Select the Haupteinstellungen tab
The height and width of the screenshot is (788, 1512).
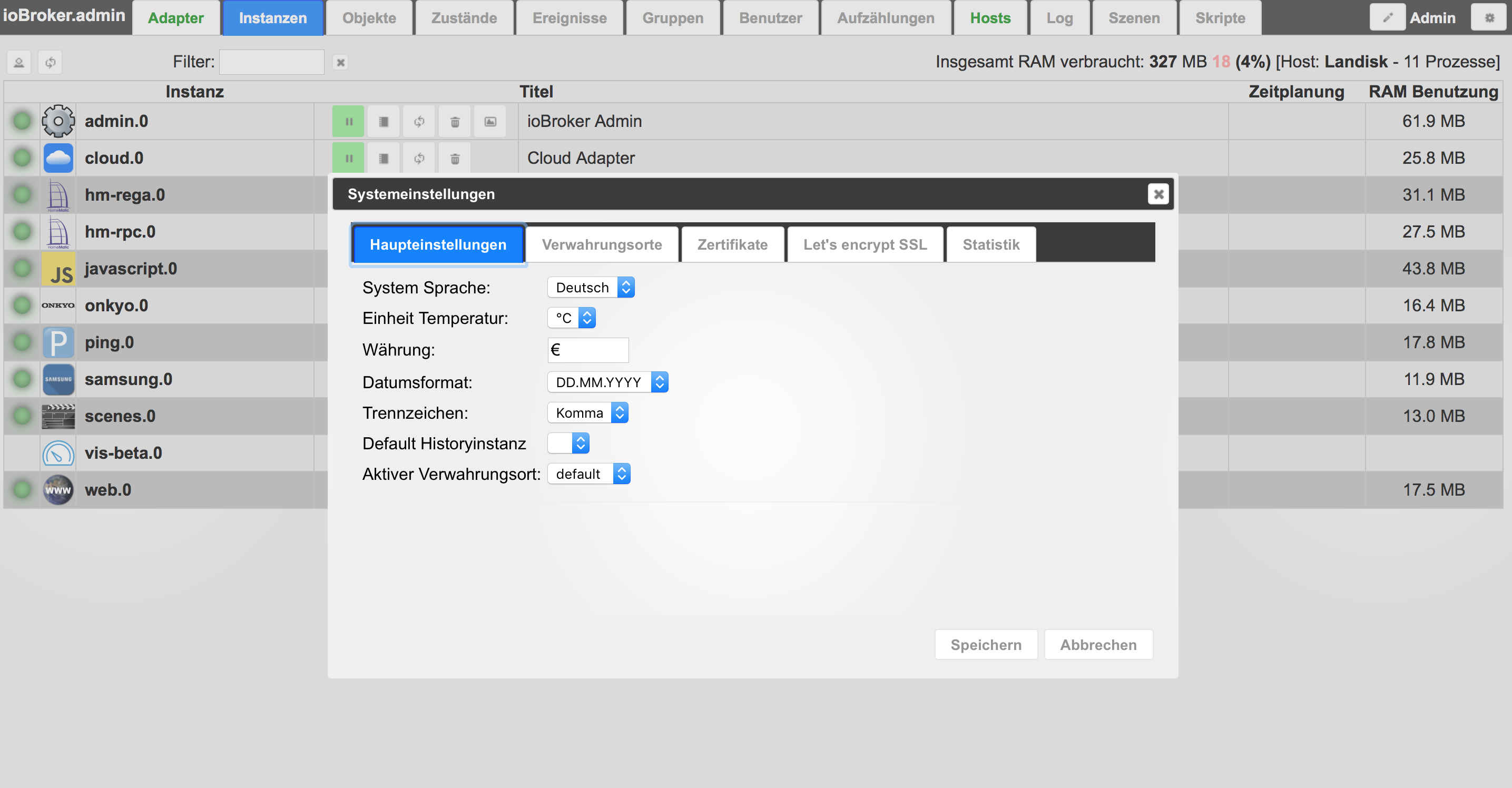point(438,245)
